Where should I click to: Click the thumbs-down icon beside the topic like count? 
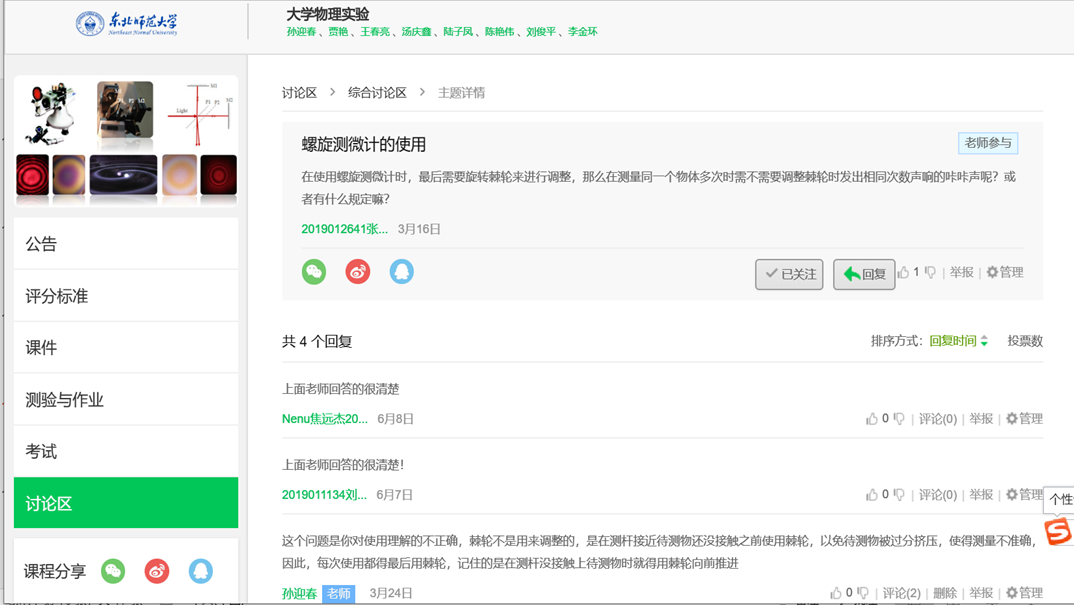click(x=931, y=272)
